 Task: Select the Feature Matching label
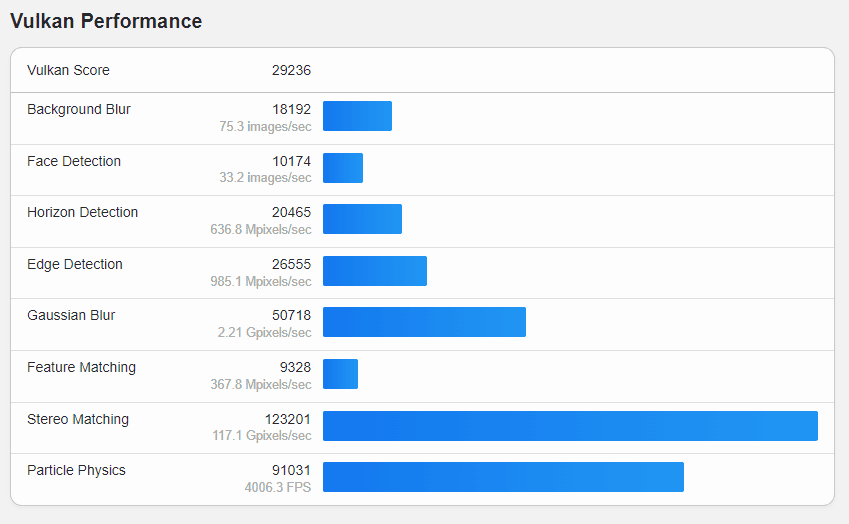tap(82, 367)
